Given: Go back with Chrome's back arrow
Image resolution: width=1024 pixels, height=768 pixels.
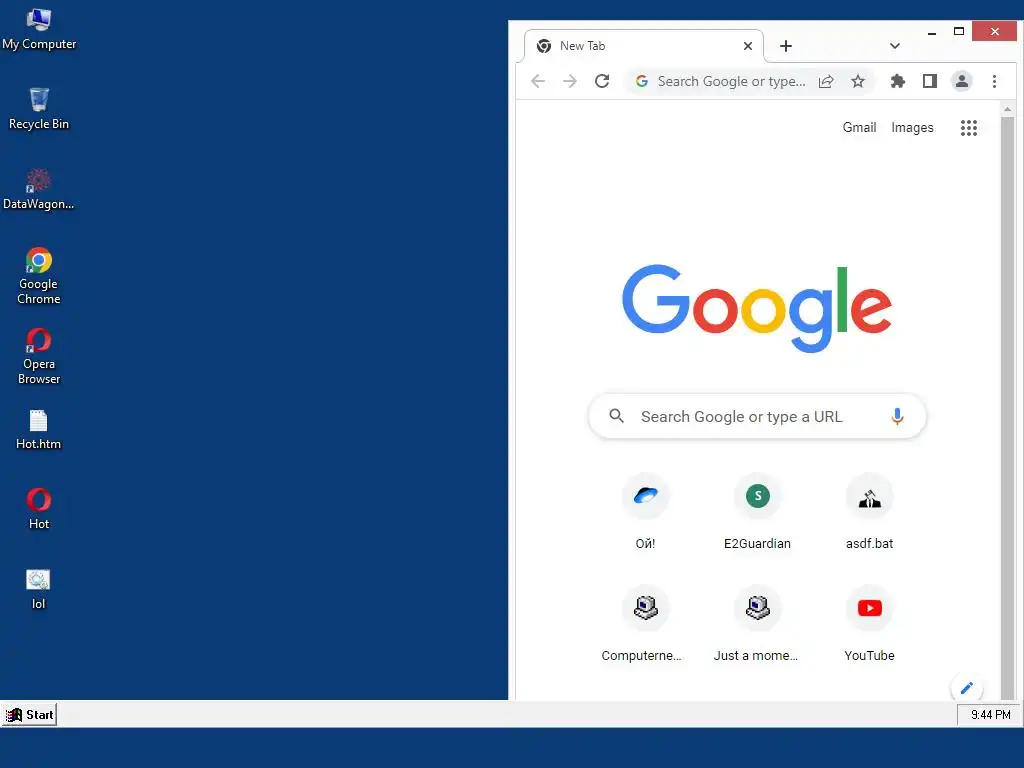Looking at the screenshot, I should click(538, 81).
